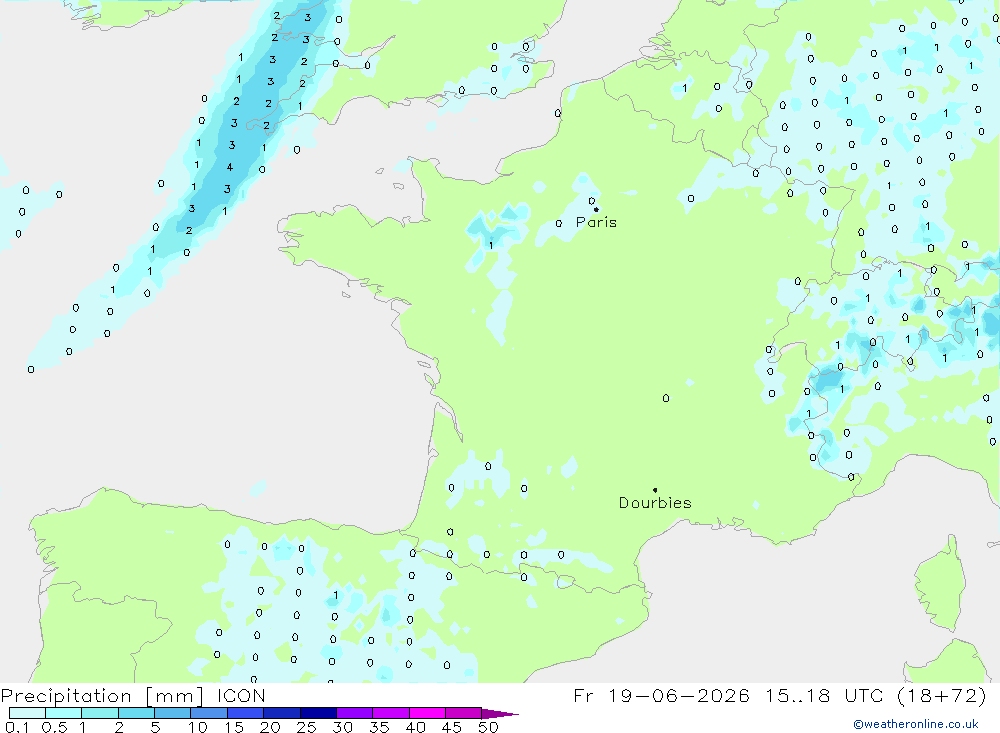The height and width of the screenshot is (733, 1000).
Task: Click the legend value label '50'
Action: click(488, 727)
